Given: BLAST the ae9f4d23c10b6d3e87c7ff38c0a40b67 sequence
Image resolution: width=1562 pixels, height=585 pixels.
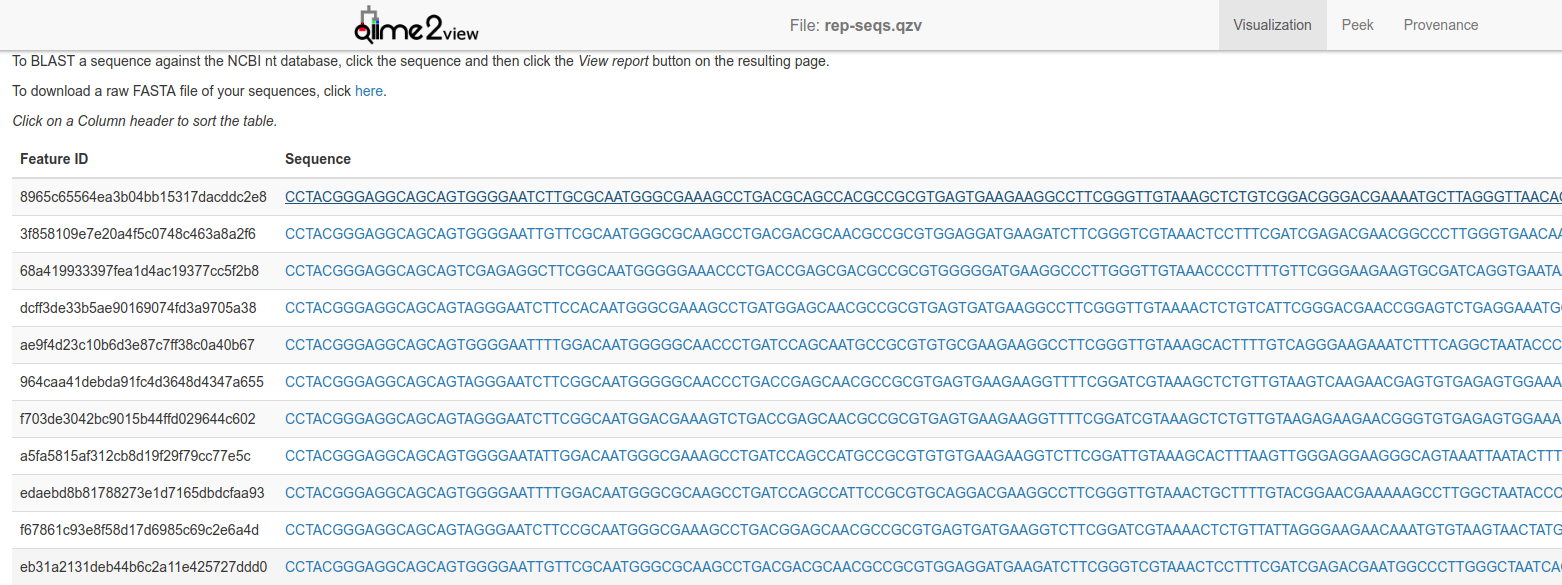Looking at the screenshot, I should (x=923, y=345).
